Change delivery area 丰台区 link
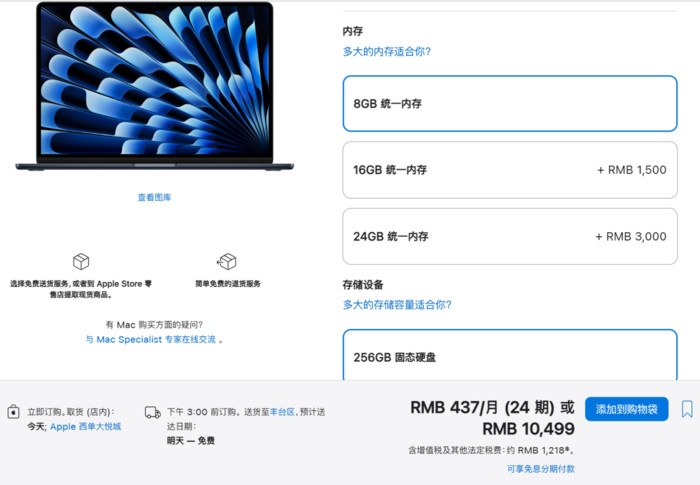The image size is (700, 485). tap(282, 412)
